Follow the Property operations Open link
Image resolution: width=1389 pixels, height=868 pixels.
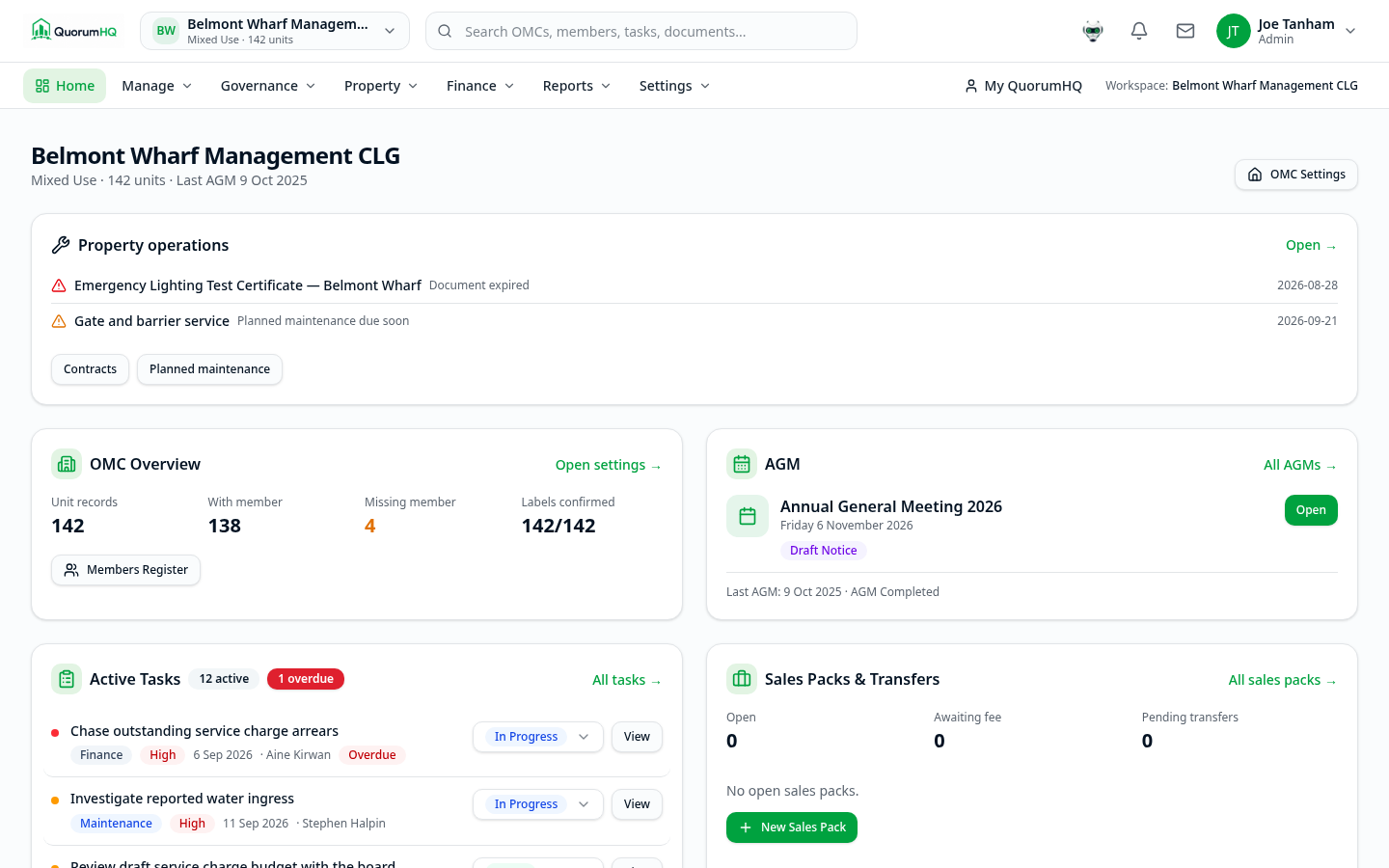[1312, 245]
